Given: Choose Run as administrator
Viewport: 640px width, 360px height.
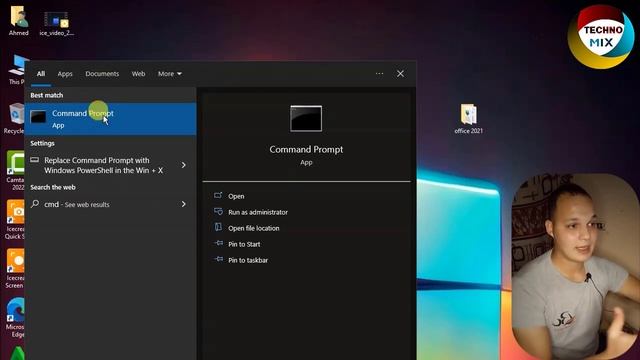Looking at the screenshot, I should (x=258, y=212).
